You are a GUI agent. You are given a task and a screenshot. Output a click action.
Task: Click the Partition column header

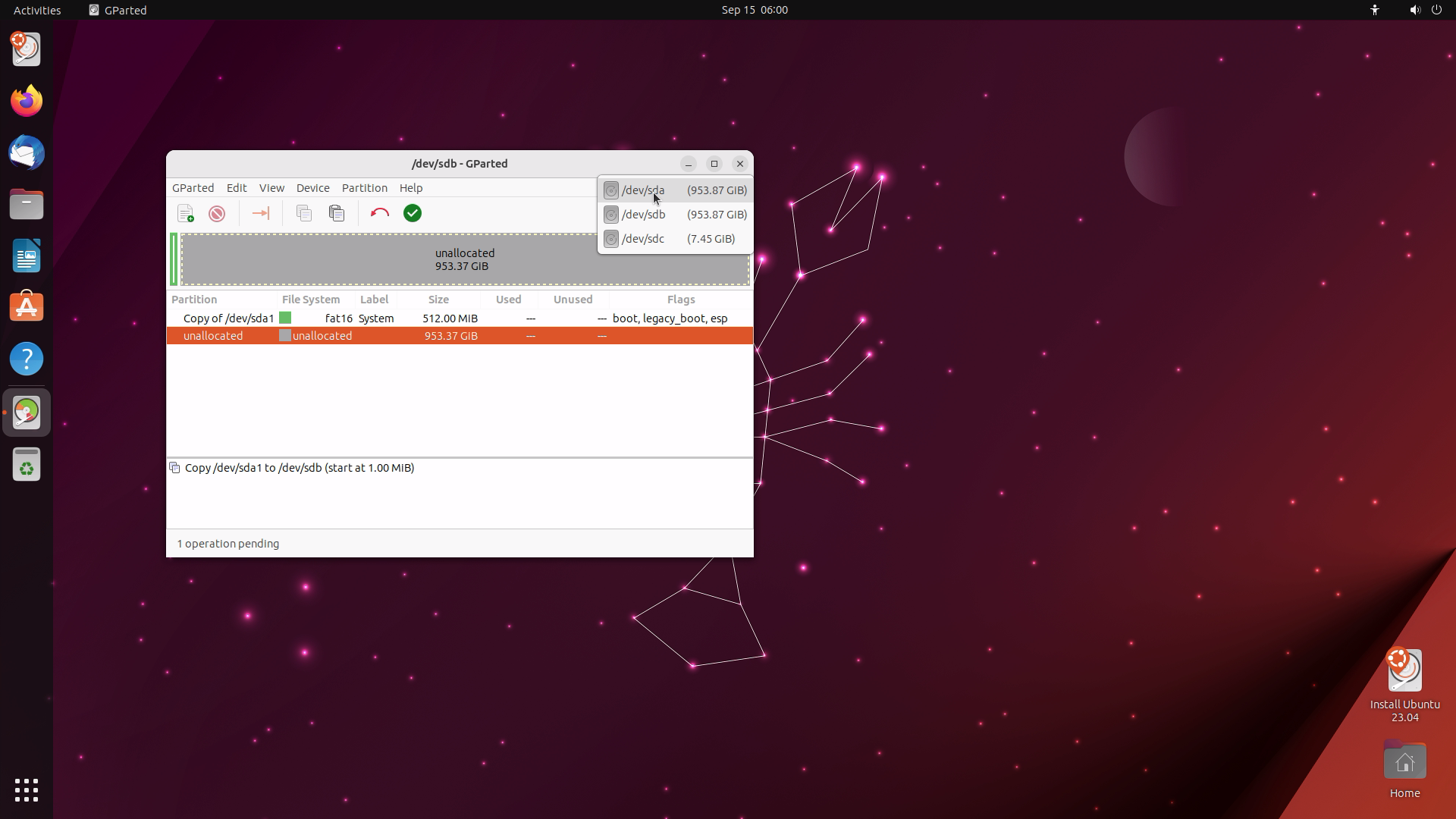pyautogui.click(x=222, y=300)
